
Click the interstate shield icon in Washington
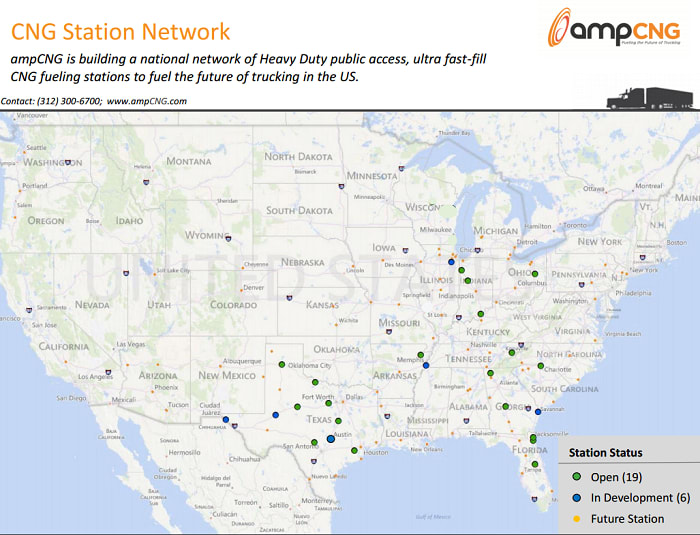click(68, 163)
